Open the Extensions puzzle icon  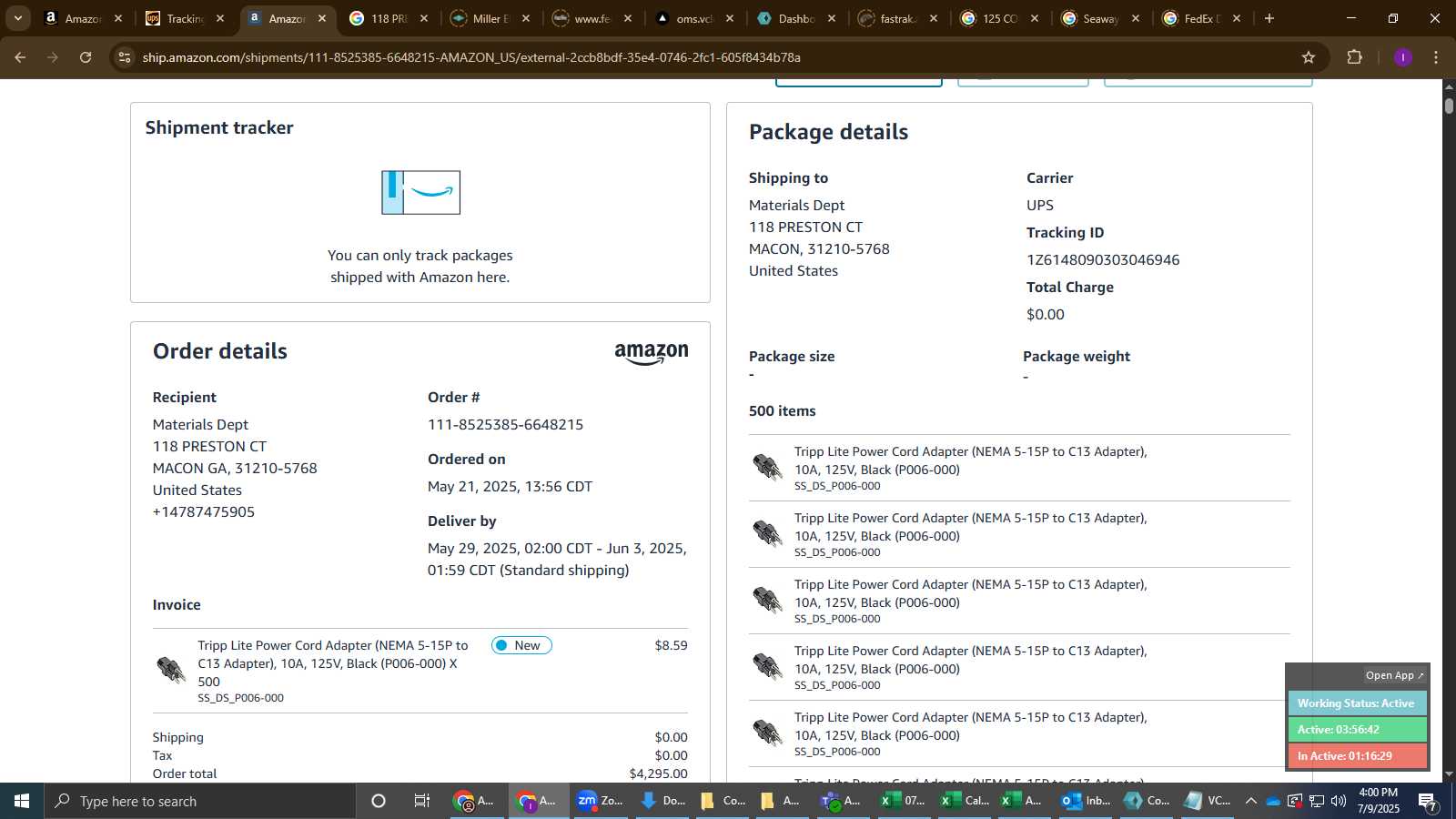[1354, 57]
